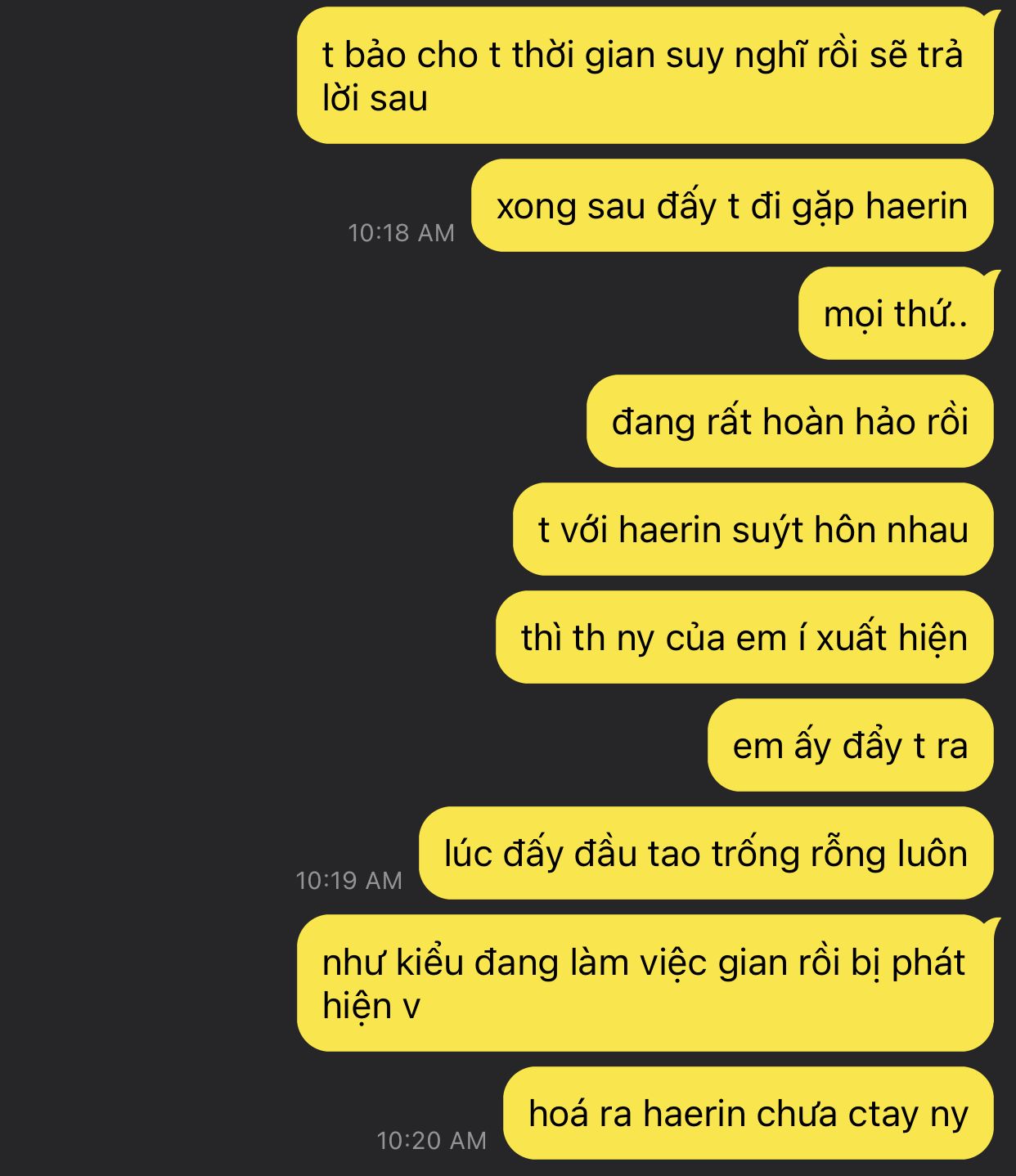Tap the message 'xong sau đấy t đi gặp haerin'
This screenshot has height=1176, width=1016.
point(732,205)
